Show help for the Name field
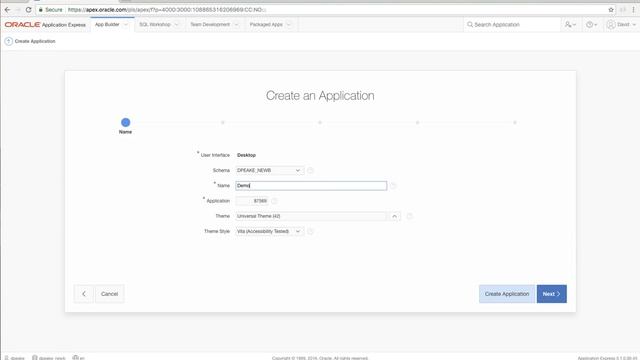The image size is (640, 360). [x=393, y=186]
